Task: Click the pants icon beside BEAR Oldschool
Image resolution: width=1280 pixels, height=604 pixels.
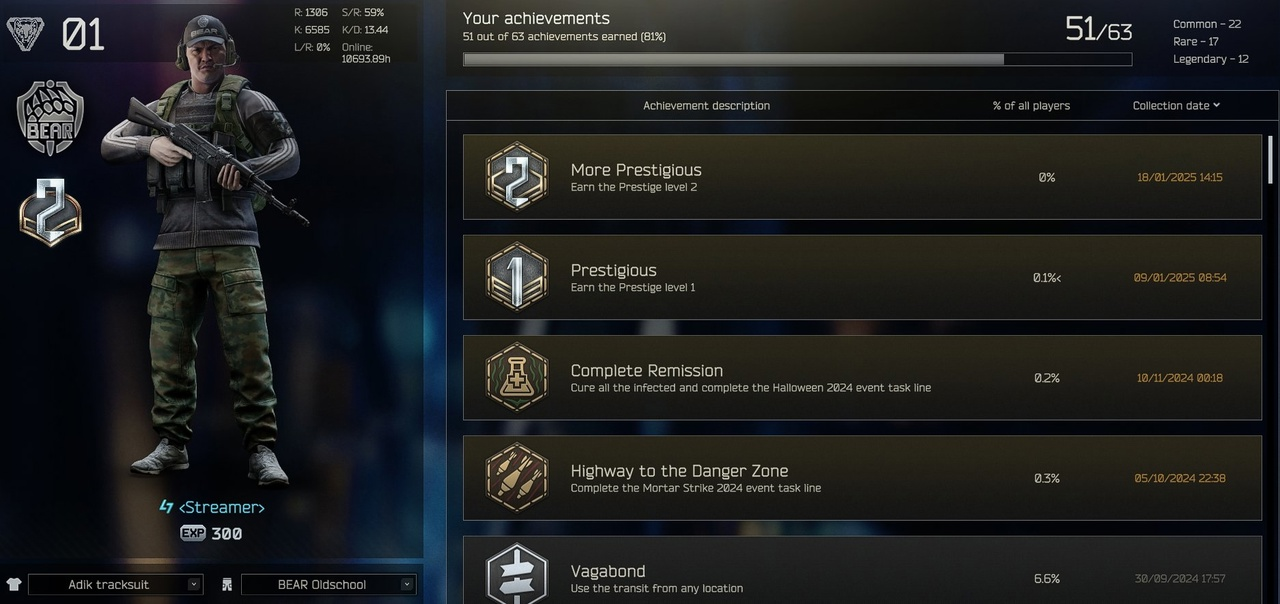Action: coord(227,585)
